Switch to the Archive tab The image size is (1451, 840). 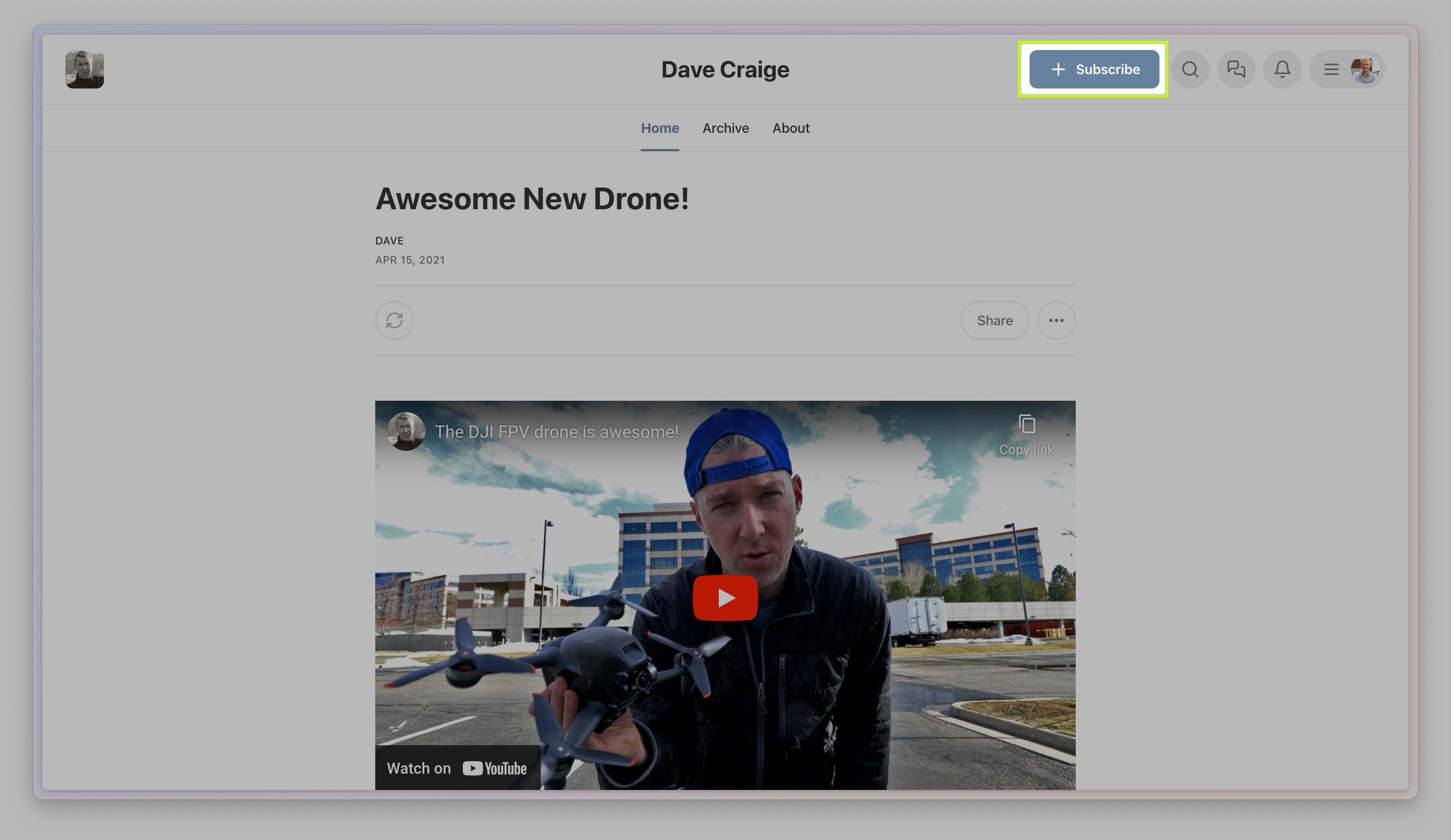[725, 128]
